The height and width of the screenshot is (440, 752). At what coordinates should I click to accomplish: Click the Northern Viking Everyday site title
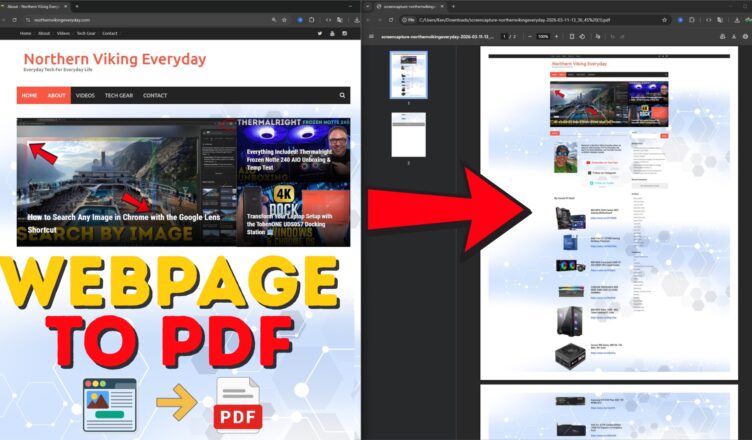pyautogui.click(x=115, y=59)
